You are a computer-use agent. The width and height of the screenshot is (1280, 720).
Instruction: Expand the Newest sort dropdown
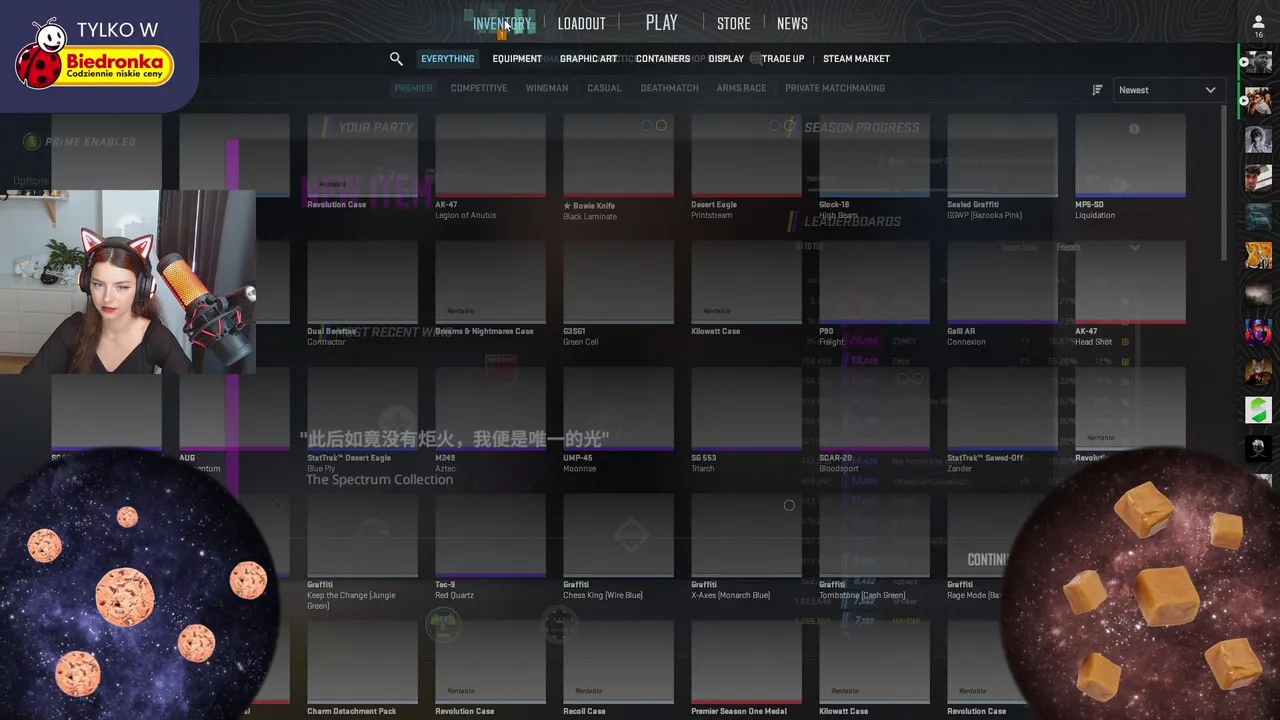click(1167, 90)
